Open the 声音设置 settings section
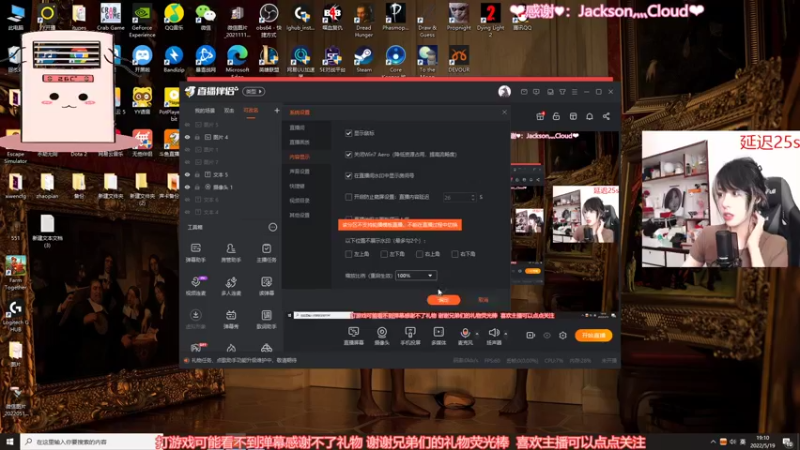 click(299, 171)
